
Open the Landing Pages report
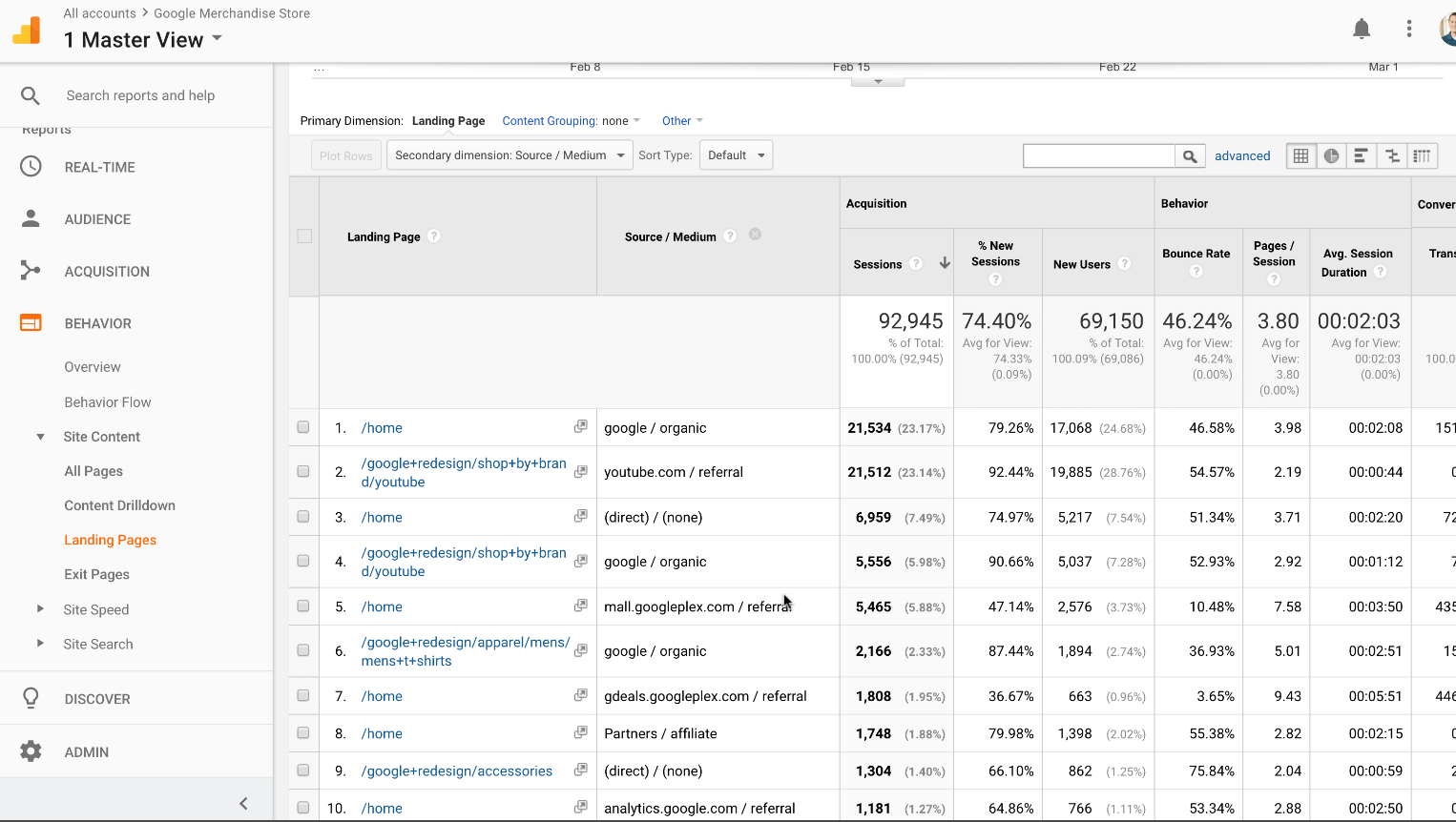pos(111,540)
